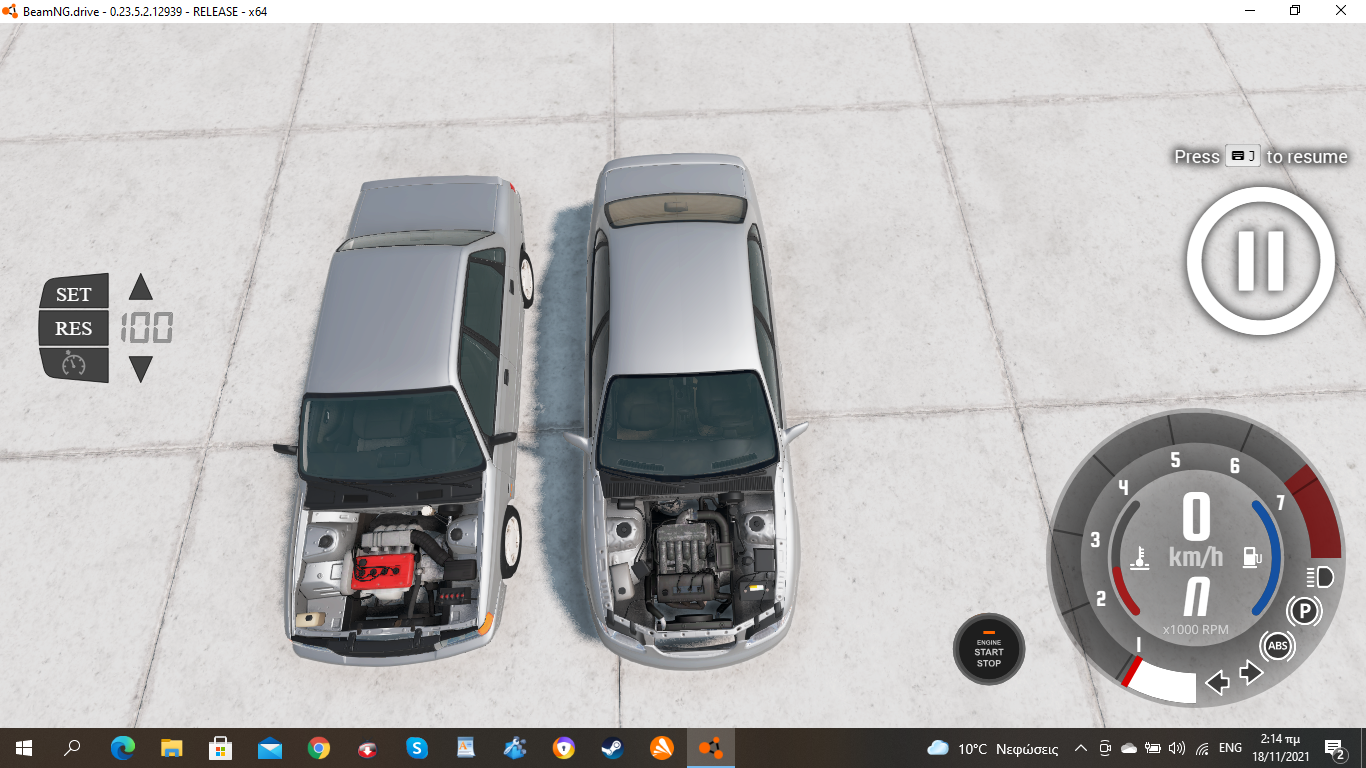
Task: Click the fuel pump icon
Action: click(1251, 557)
